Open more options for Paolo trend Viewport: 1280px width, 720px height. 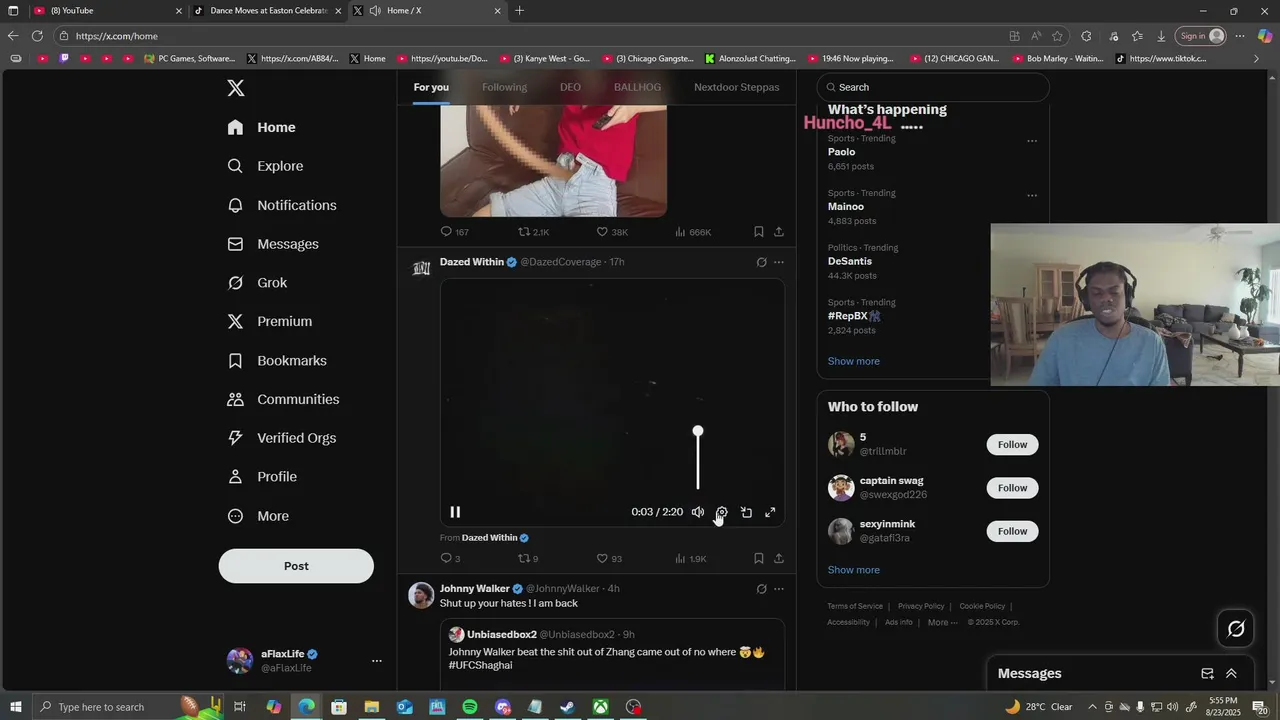[1032, 141]
